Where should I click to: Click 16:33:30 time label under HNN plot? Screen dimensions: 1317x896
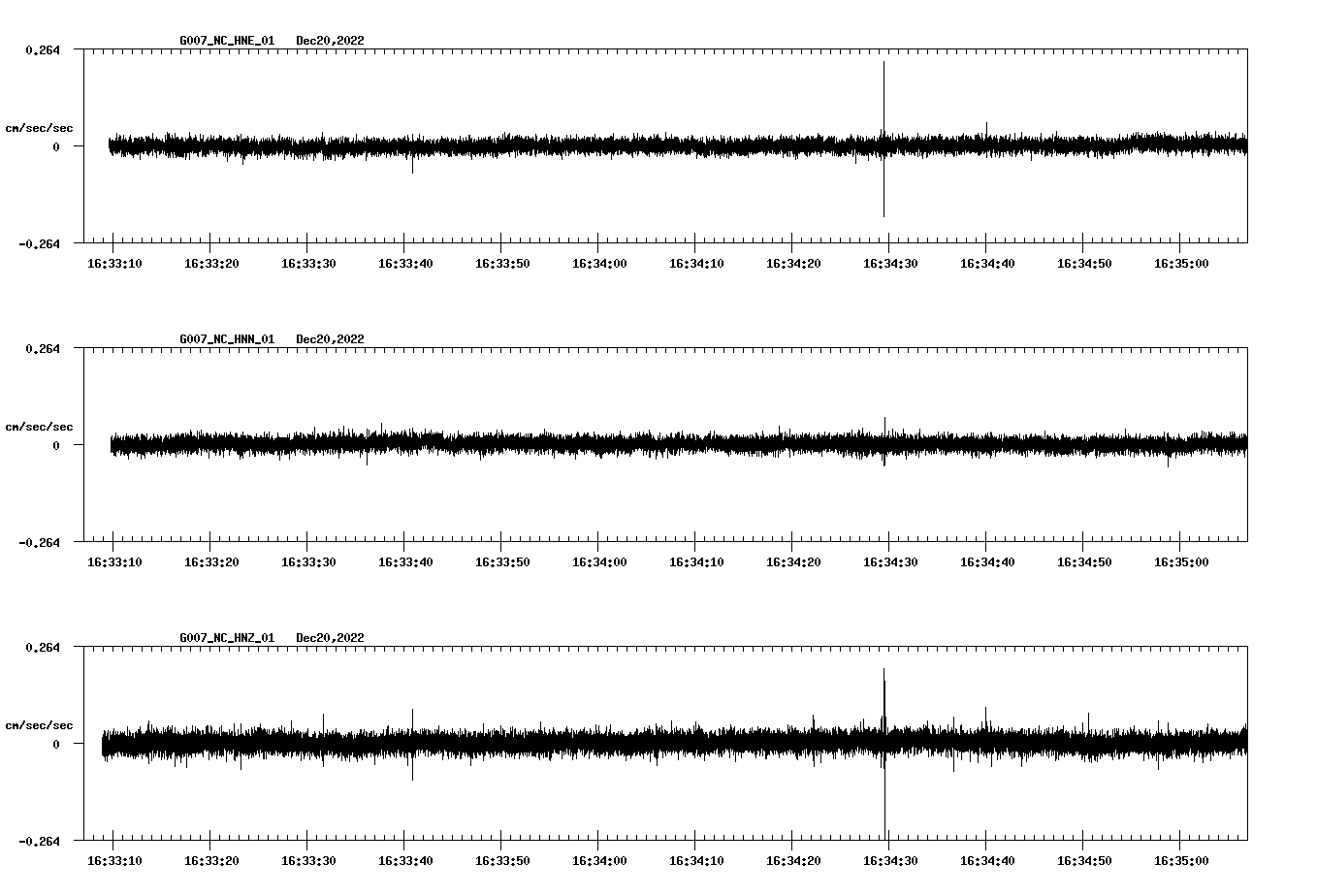(x=308, y=562)
